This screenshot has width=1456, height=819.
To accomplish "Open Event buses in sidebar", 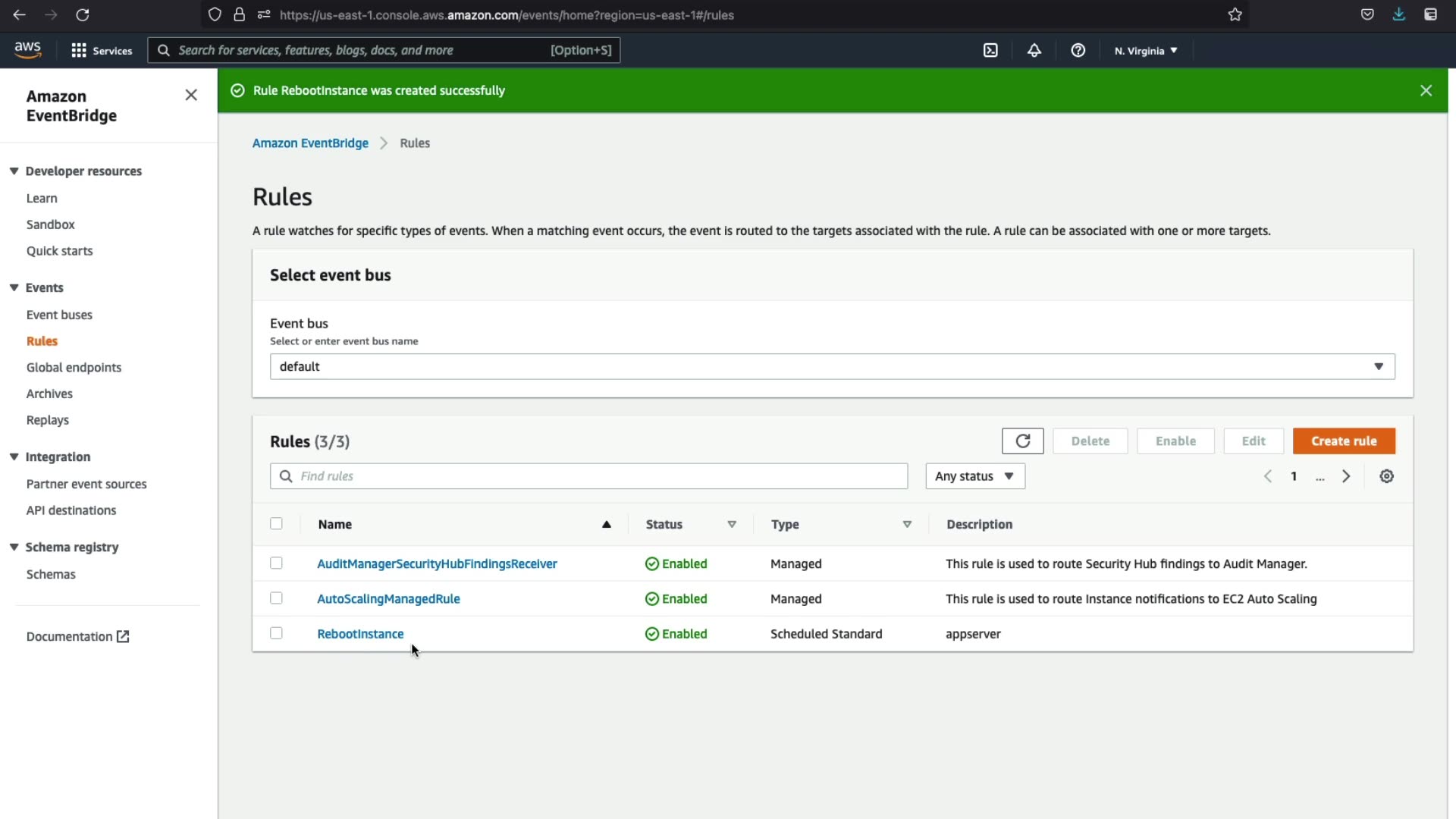I will 59,315.
